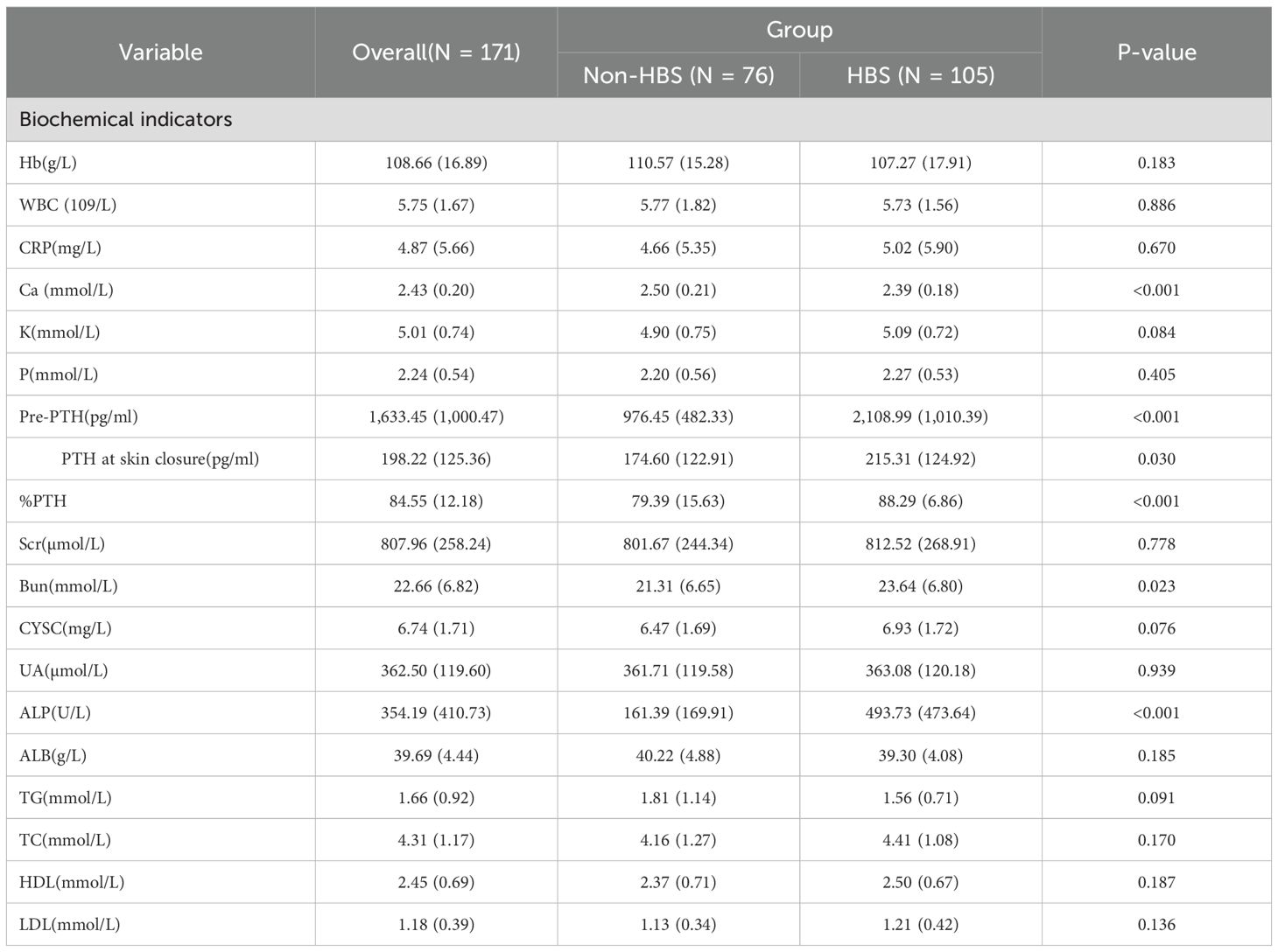Select the HBS (N = 105) subheader

(x=920, y=76)
